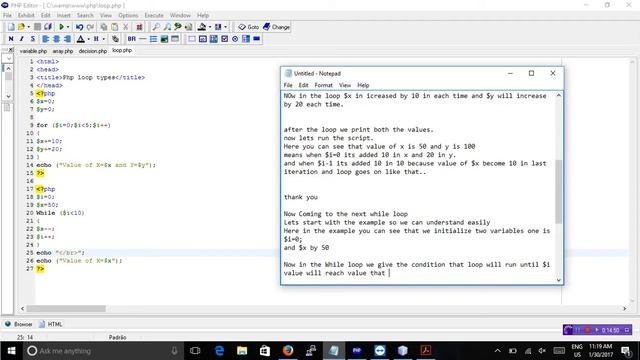Open Task View on the taskbar

[196, 351]
